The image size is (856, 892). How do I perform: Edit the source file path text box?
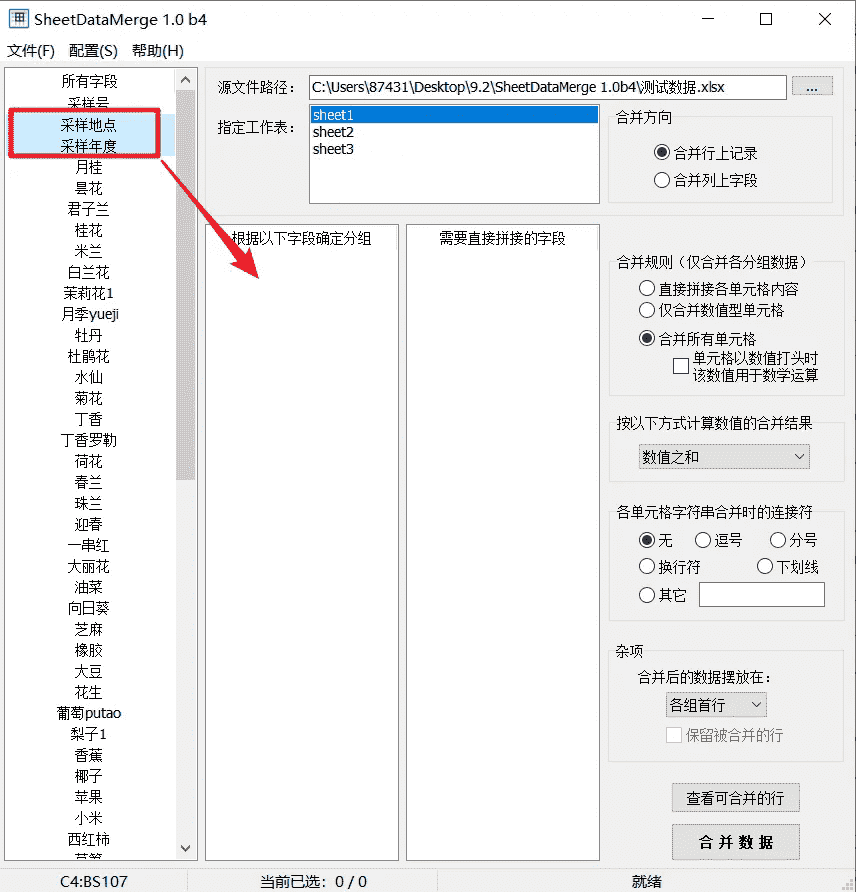pyautogui.click(x=547, y=87)
